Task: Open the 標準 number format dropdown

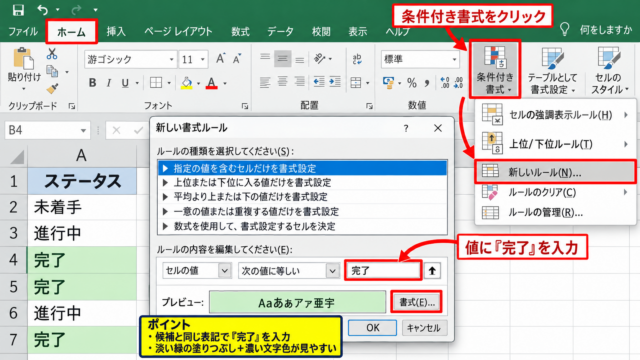Action: coord(454,60)
